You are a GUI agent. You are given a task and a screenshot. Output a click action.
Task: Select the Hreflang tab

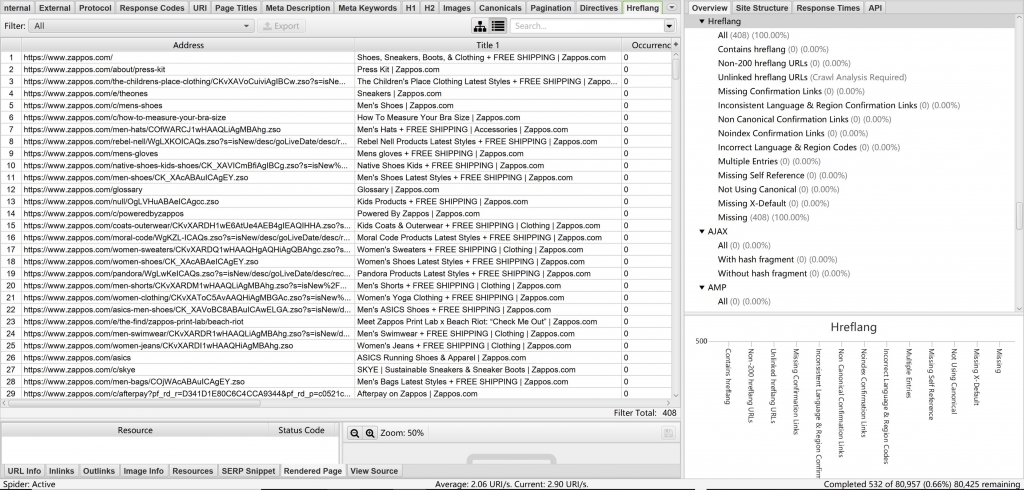642,8
